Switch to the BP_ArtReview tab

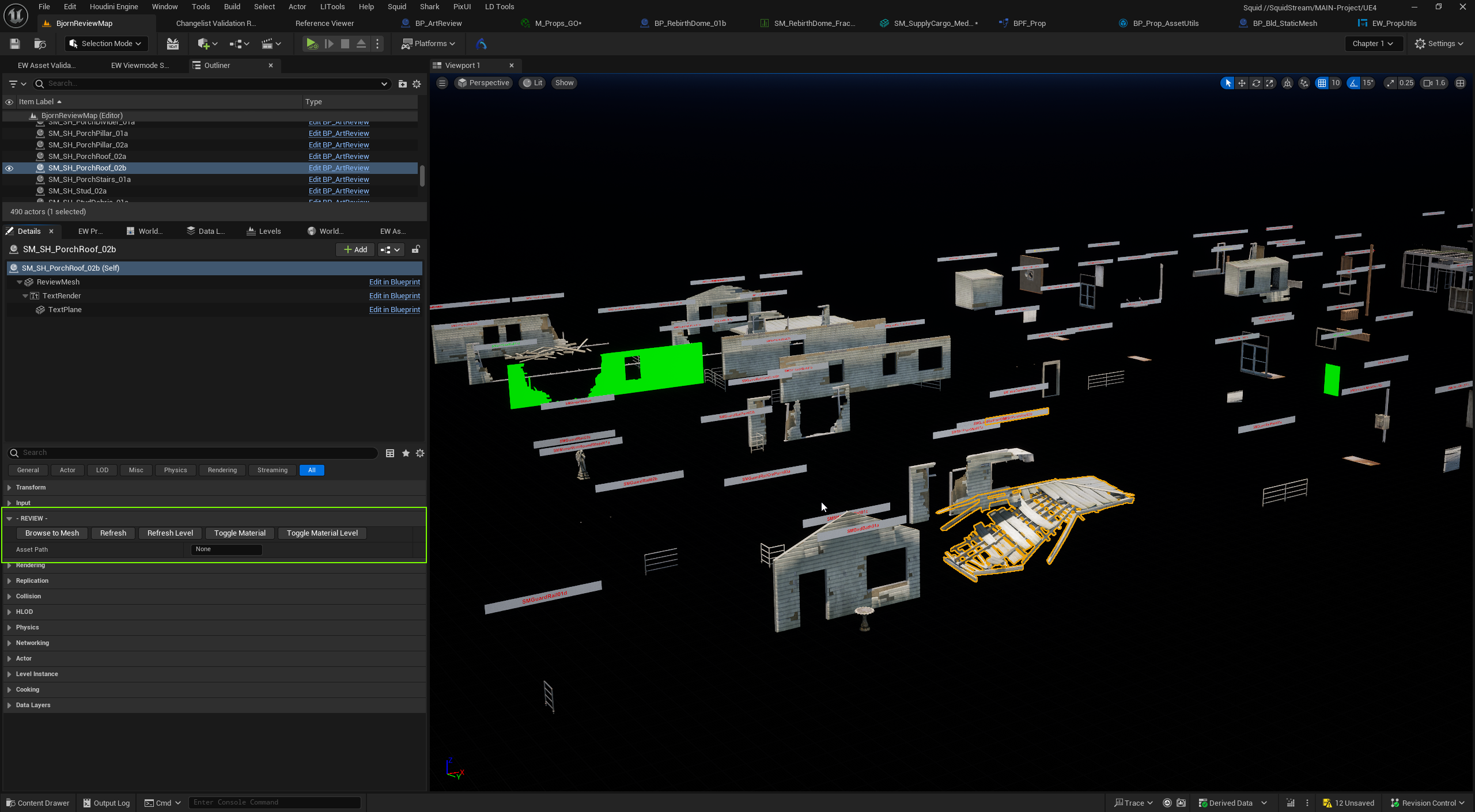438,24
